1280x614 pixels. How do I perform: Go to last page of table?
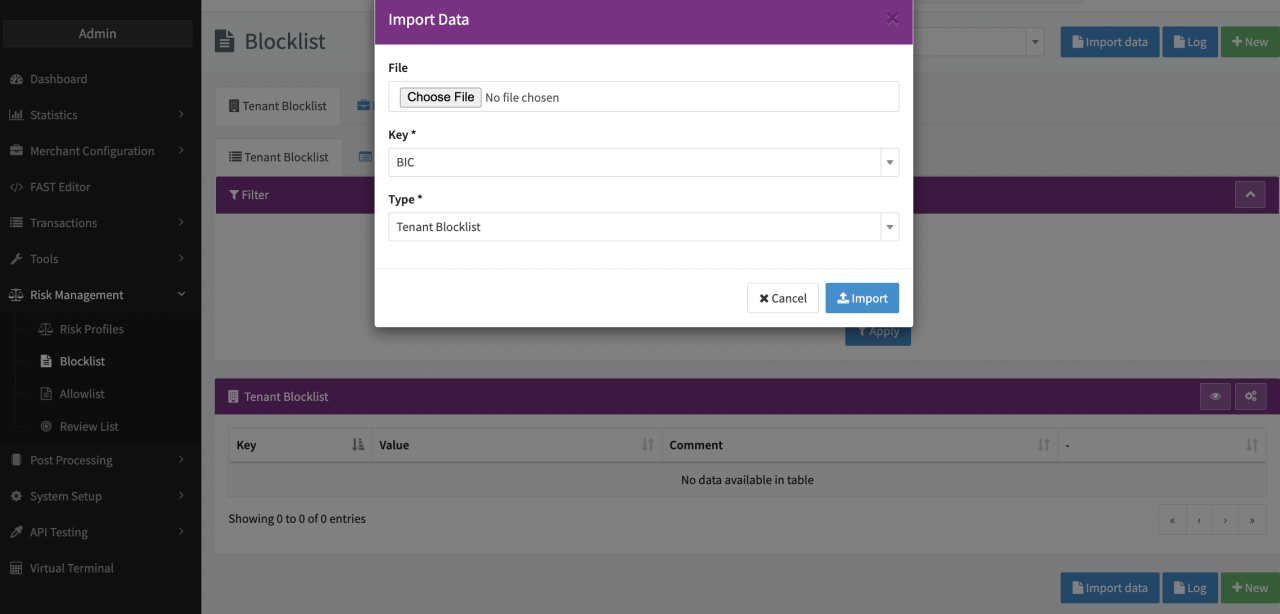[1252, 520]
